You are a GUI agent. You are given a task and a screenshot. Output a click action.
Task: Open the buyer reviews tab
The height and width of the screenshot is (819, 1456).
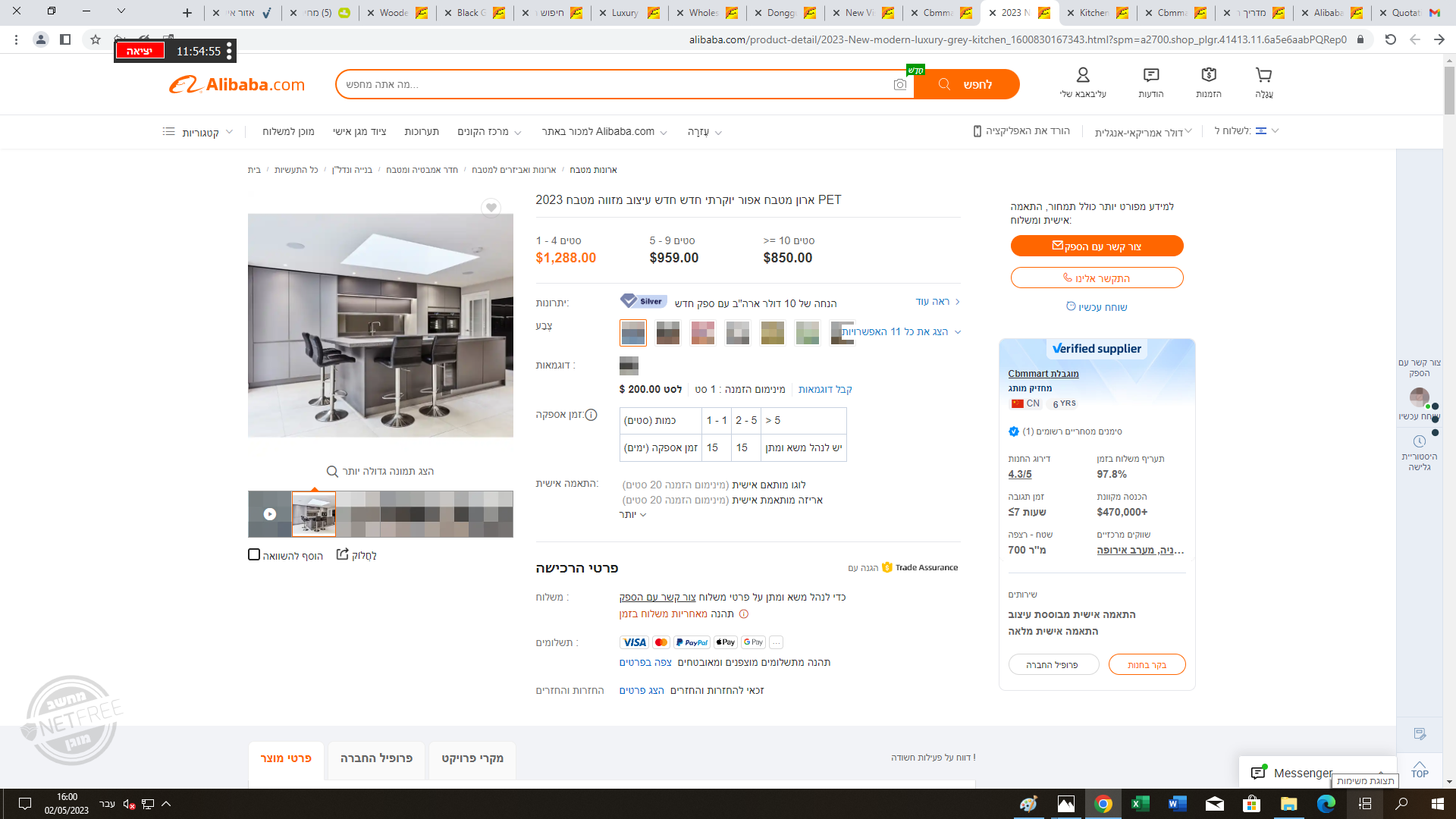pos(472,758)
